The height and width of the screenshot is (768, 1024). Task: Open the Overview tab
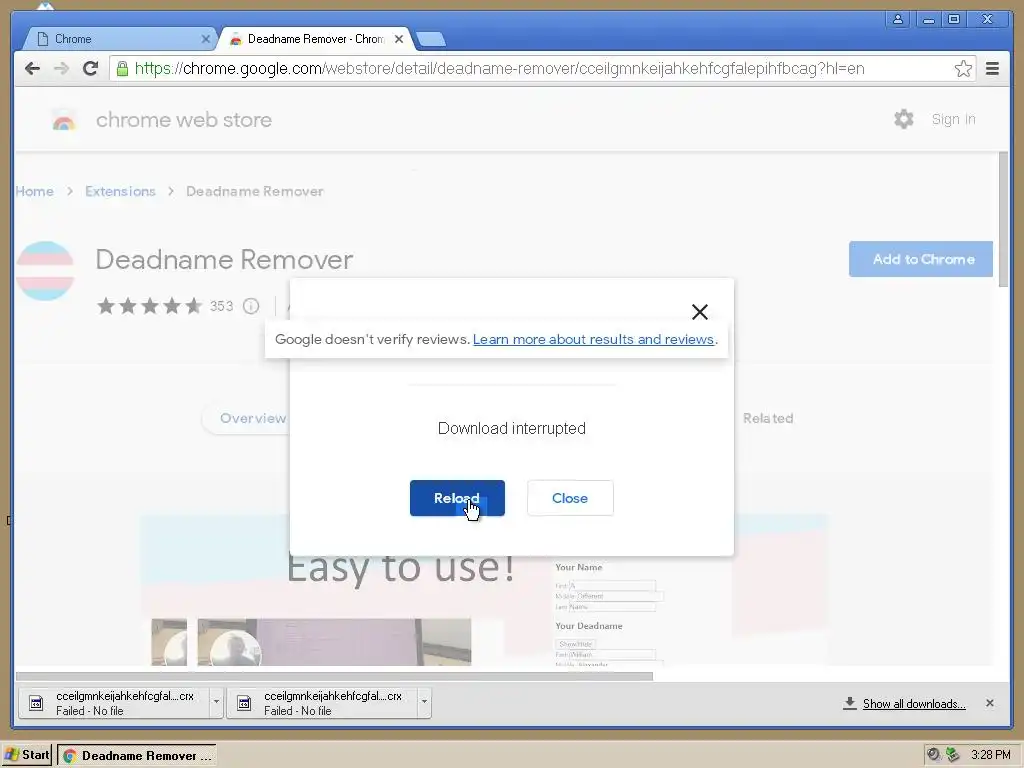pos(253,419)
